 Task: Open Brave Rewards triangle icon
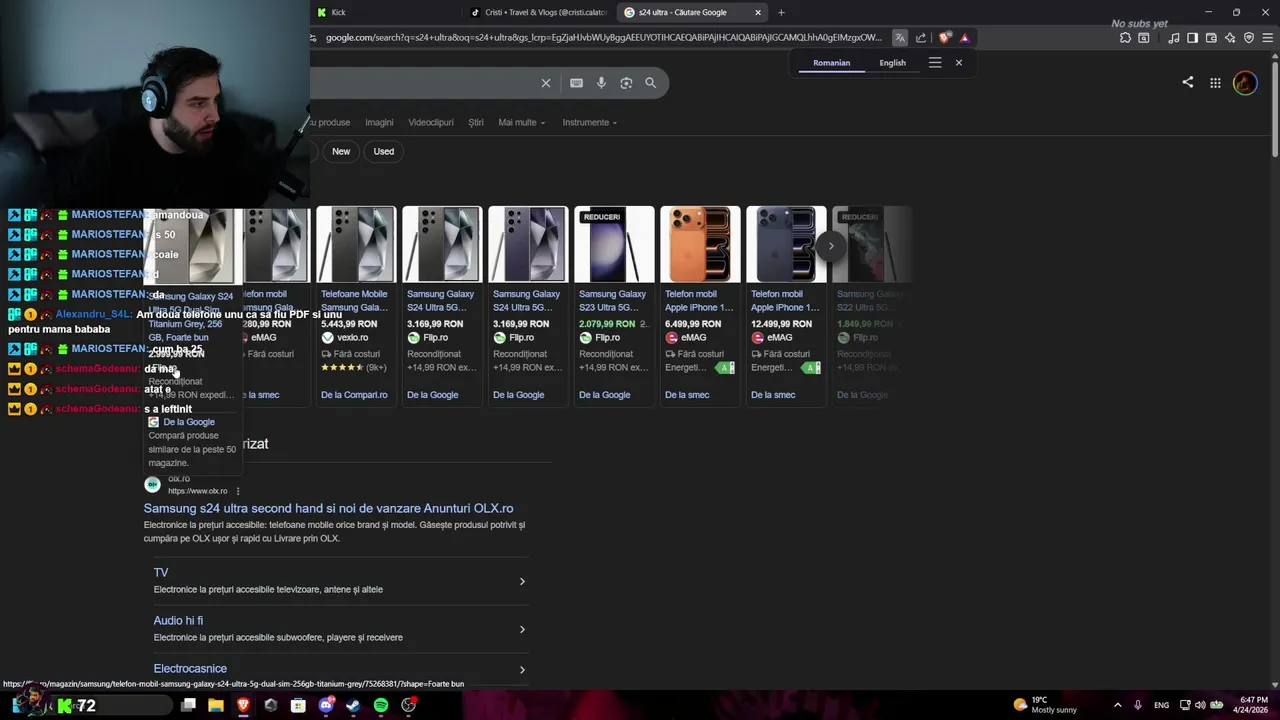[964, 38]
